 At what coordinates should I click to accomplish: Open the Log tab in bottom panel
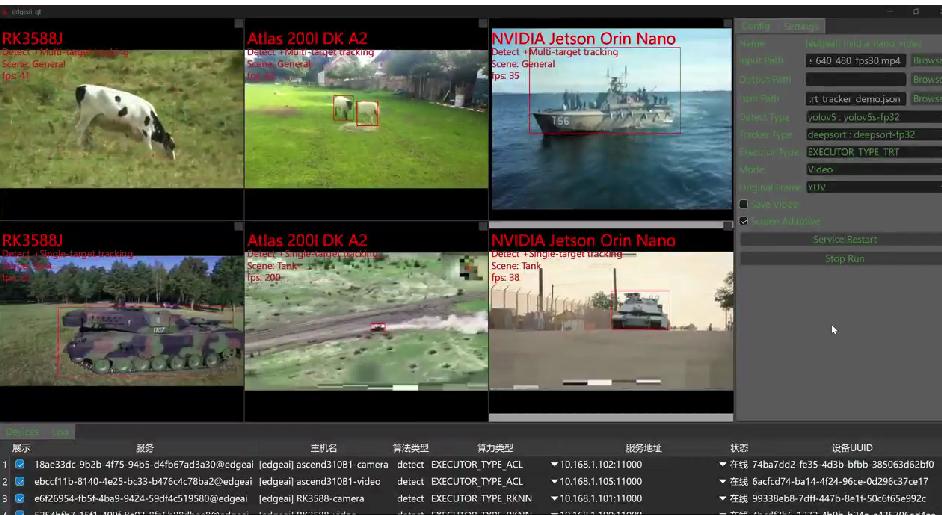[x=62, y=432]
